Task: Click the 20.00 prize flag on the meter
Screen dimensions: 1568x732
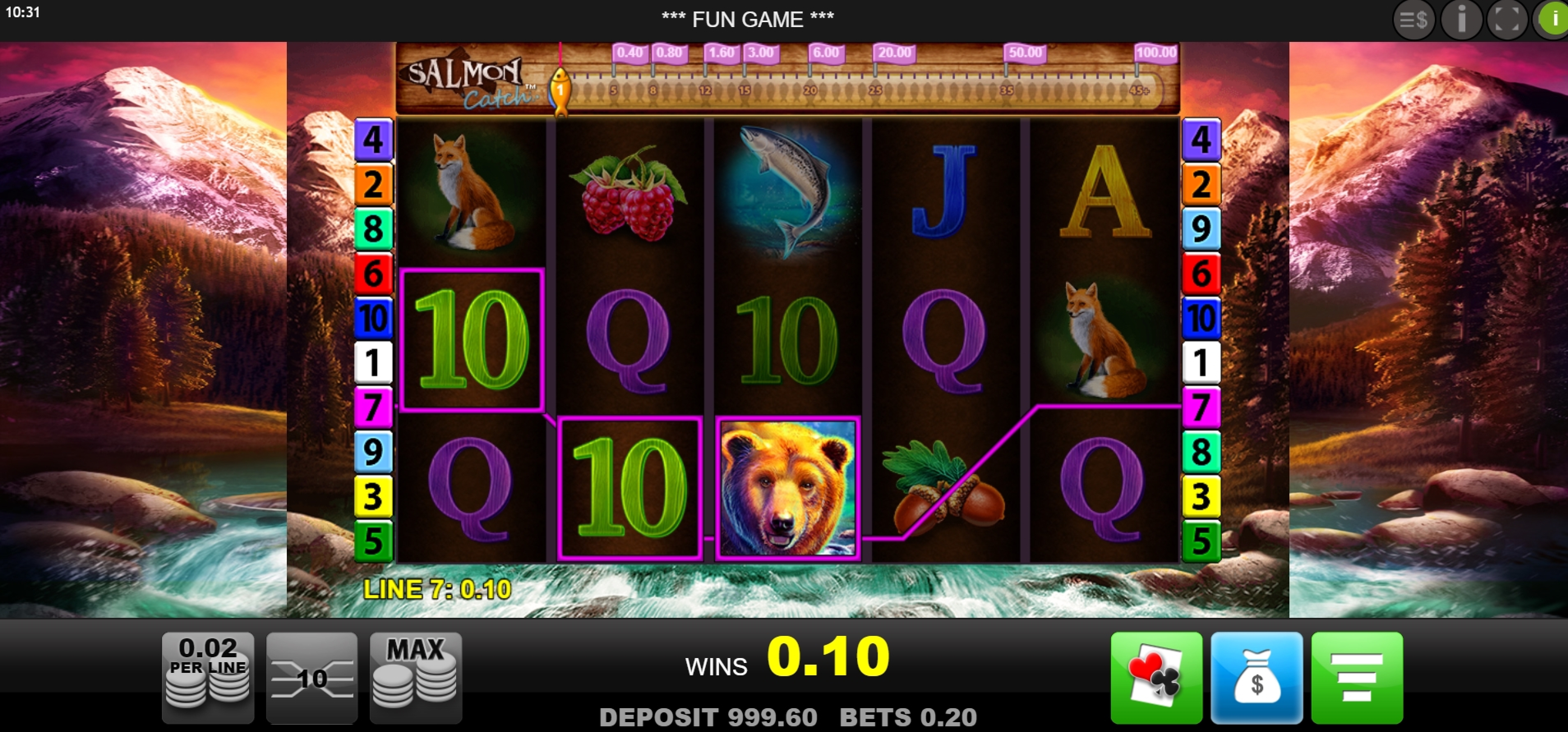Action: [x=894, y=53]
